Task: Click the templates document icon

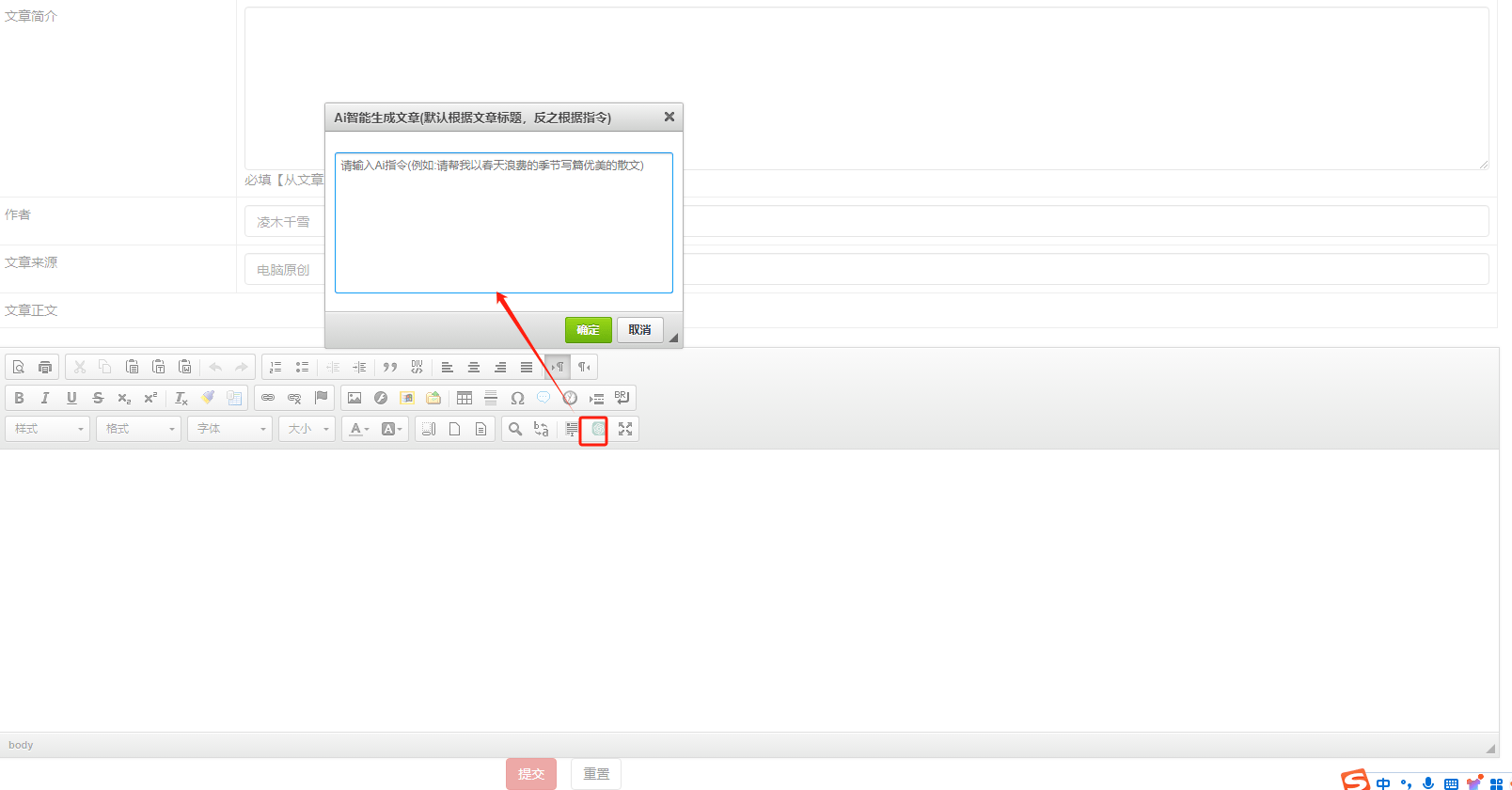Action: click(481, 429)
